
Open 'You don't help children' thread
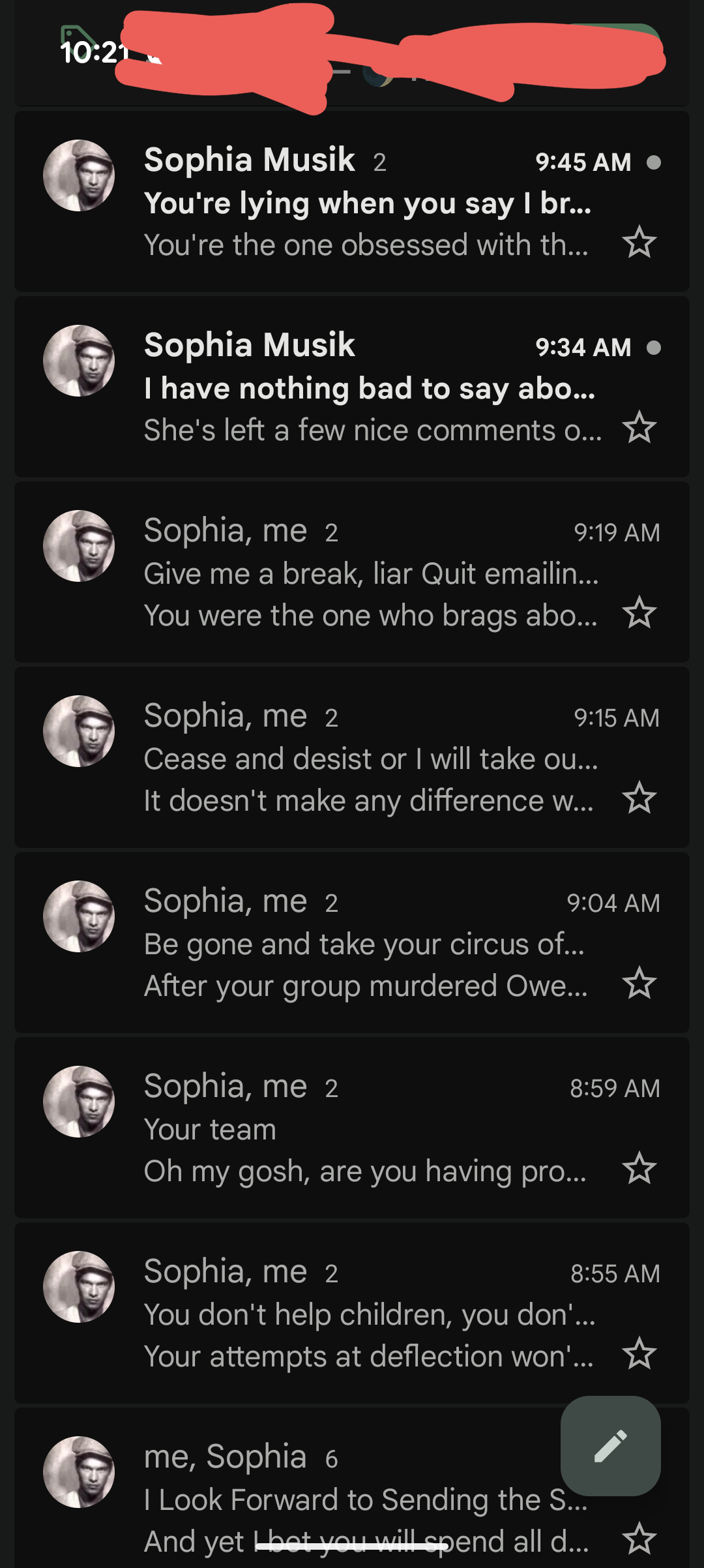(365, 1315)
